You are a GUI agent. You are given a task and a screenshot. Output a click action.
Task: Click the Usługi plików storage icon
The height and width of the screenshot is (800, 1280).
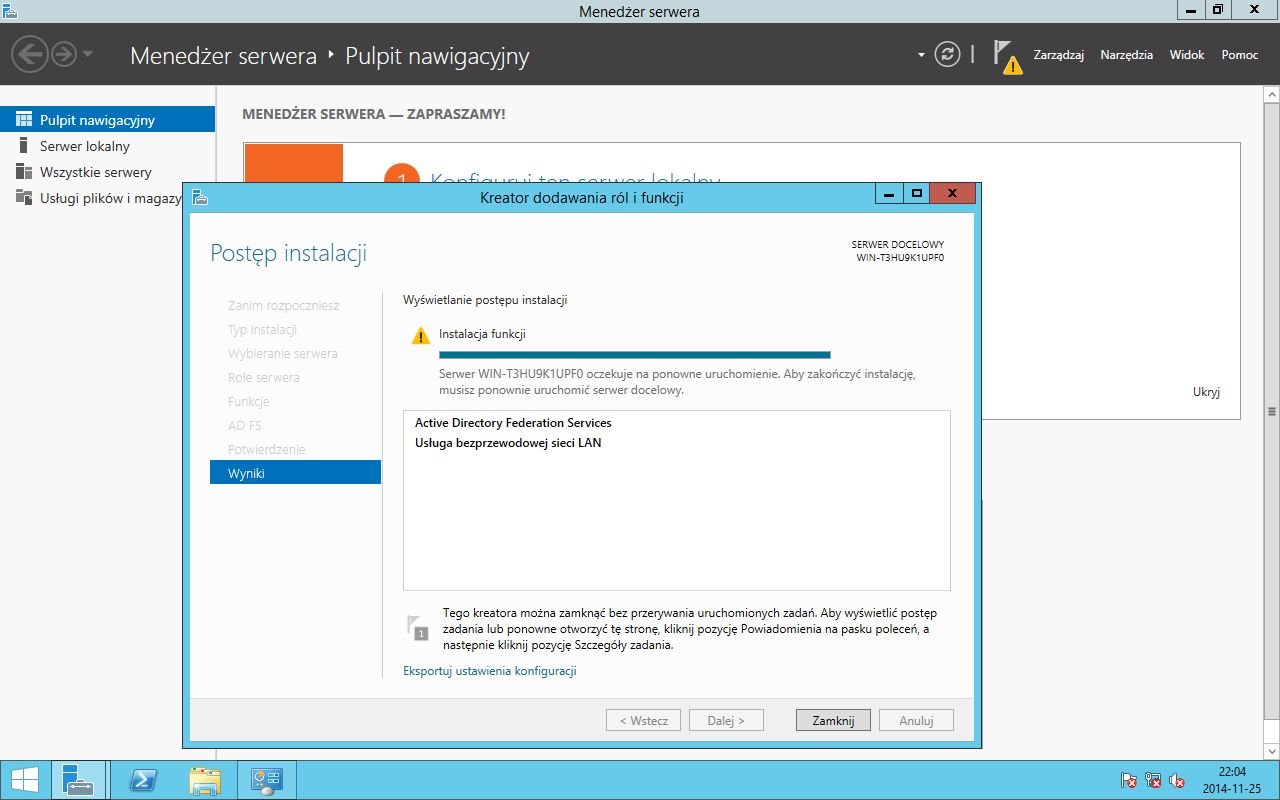point(24,198)
